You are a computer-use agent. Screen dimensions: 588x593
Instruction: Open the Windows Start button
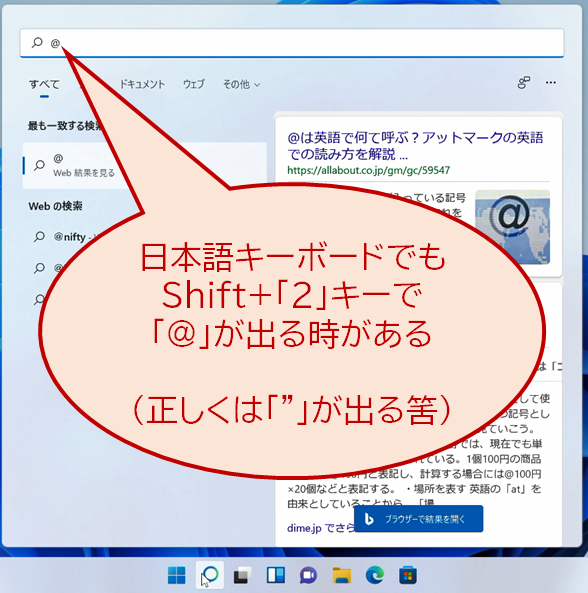click(177, 575)
